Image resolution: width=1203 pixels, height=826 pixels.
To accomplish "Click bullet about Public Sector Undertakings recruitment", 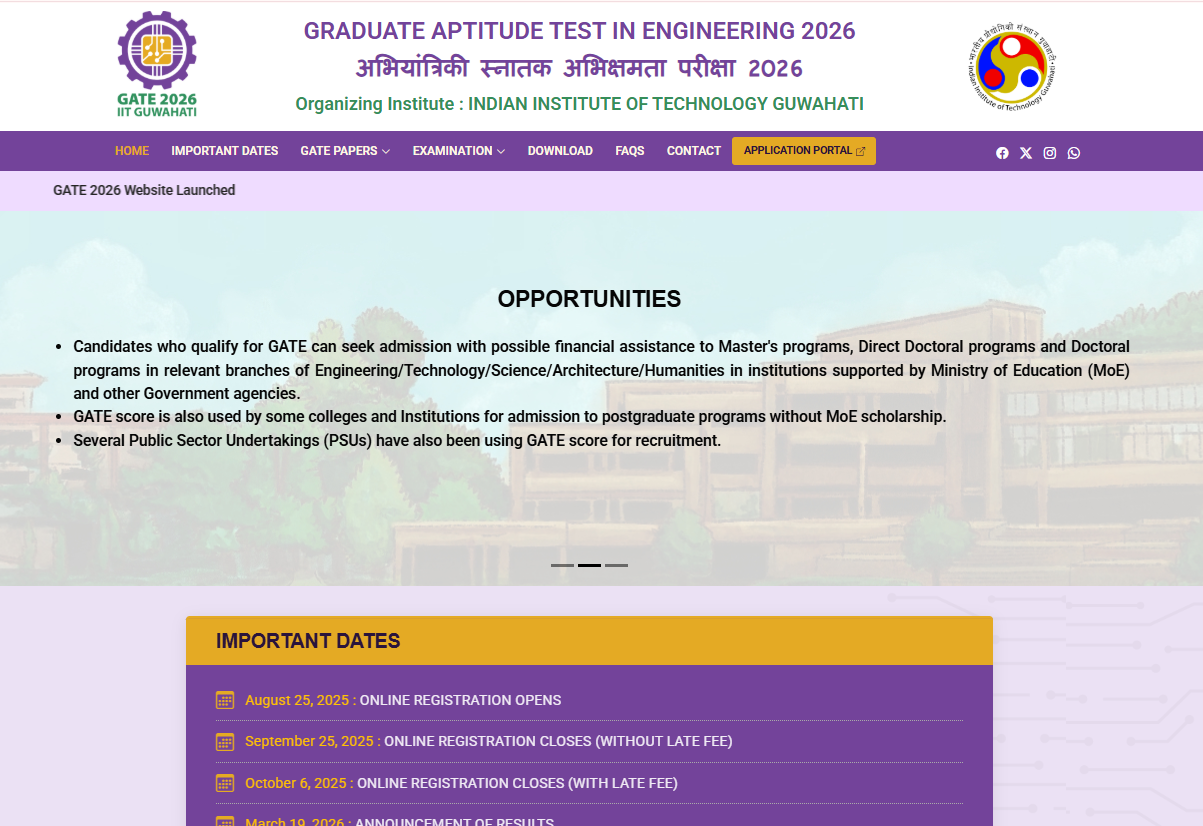I will click(x=397, y=440).
